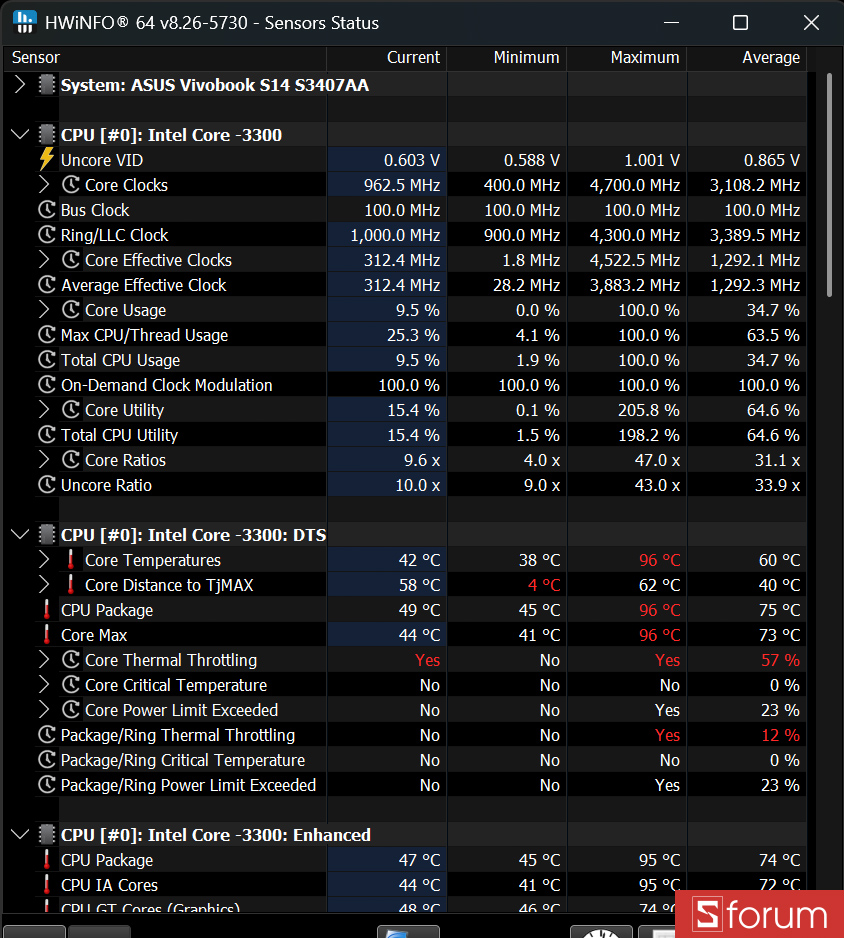The image size is (844, 938).
Task: Expand the Core Temperatures row
Action: tap(44, 560)
